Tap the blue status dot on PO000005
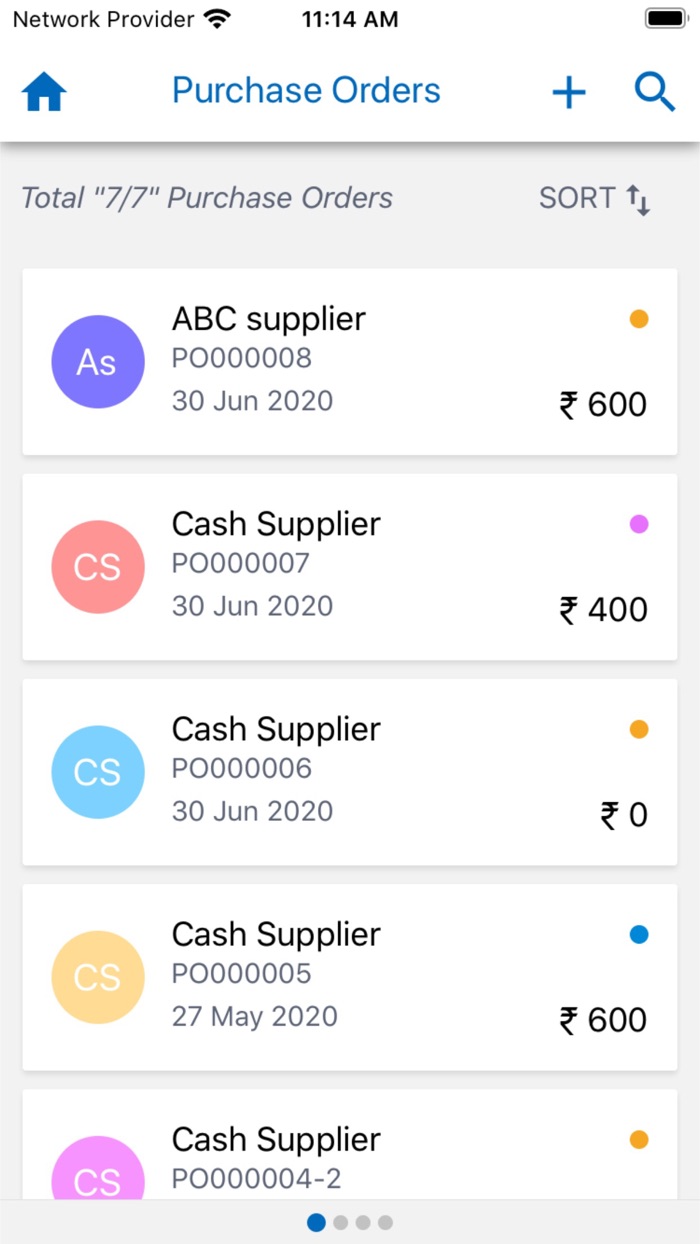This screenshot has width=700, height=1244. 639,934
